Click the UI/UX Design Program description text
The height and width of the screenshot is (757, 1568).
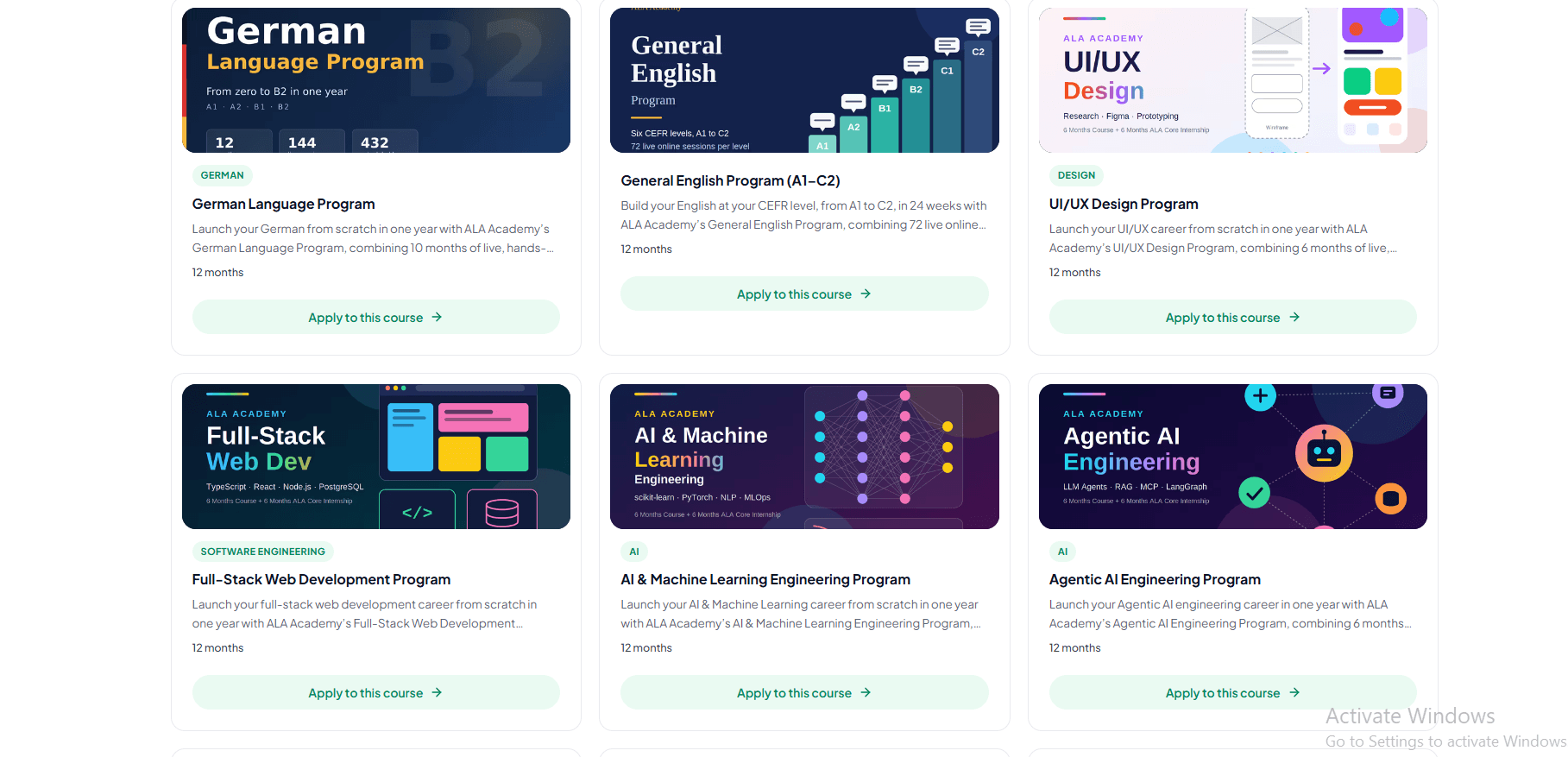[1223, 238]
